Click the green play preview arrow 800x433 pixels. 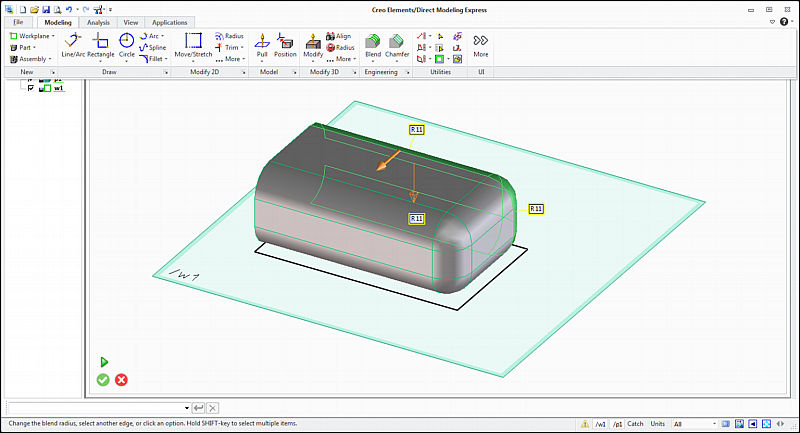104,362
